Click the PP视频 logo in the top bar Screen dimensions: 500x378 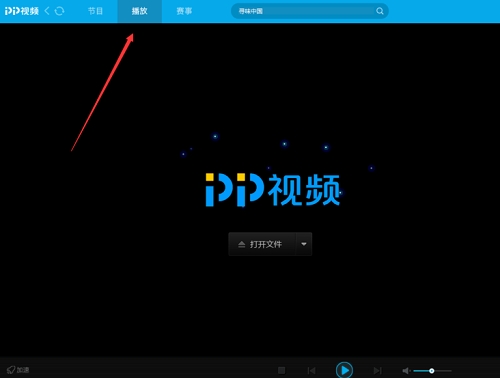tap(22, 11)
